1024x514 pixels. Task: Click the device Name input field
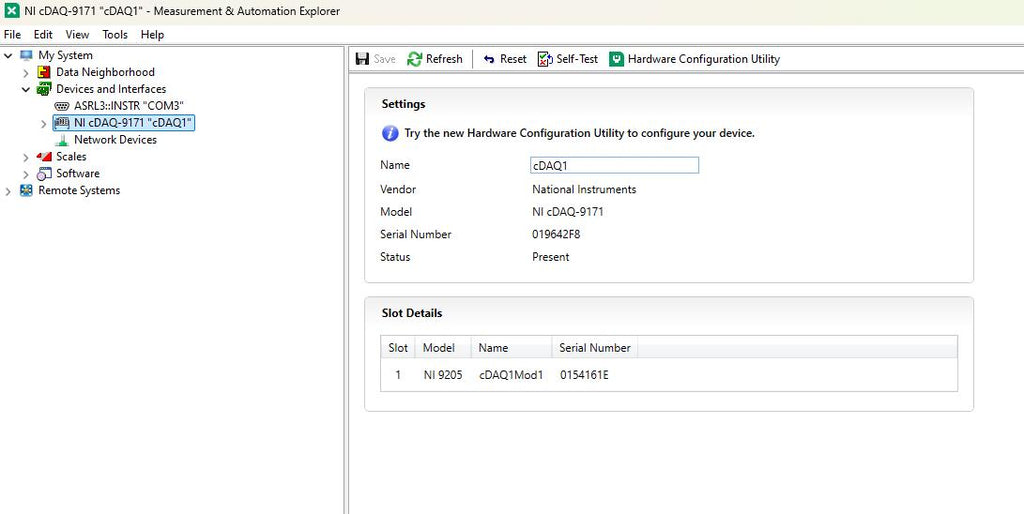tap(615, 165)
